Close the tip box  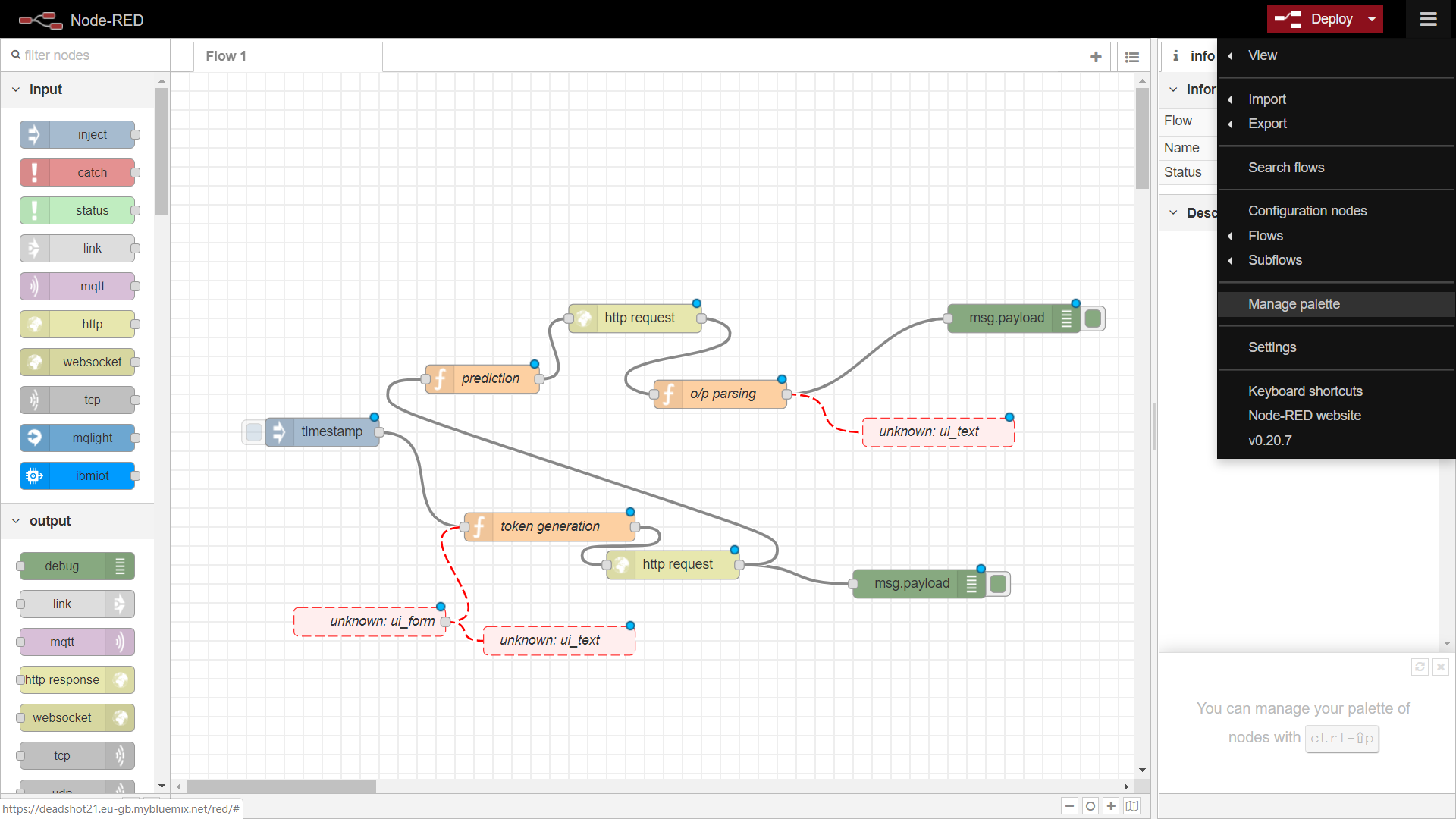[1441, 667]
